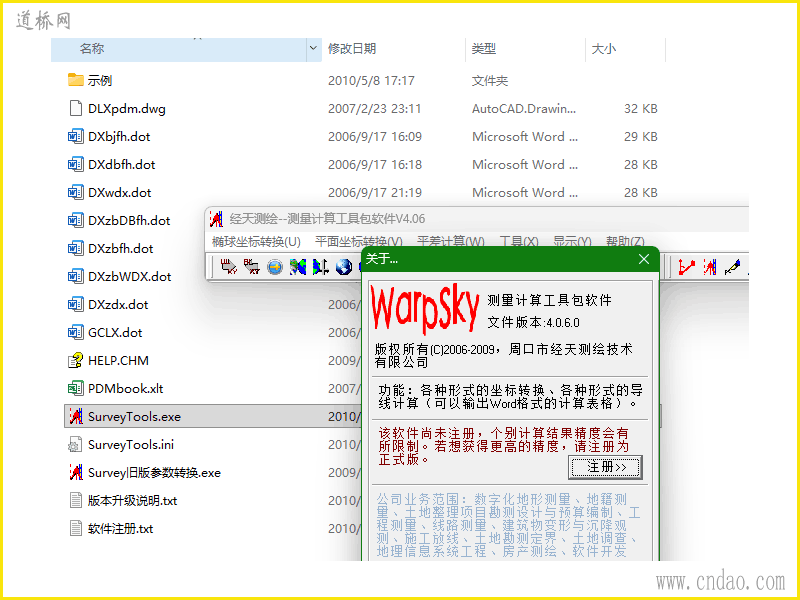Click the red surveyor toolbar icon near pen
The image size is (800, 600).
point(710,267)
